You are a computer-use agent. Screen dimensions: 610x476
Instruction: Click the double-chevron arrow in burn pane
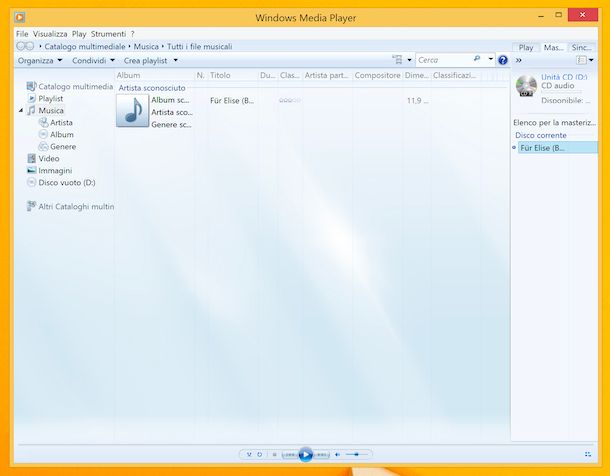coord(519,60)
